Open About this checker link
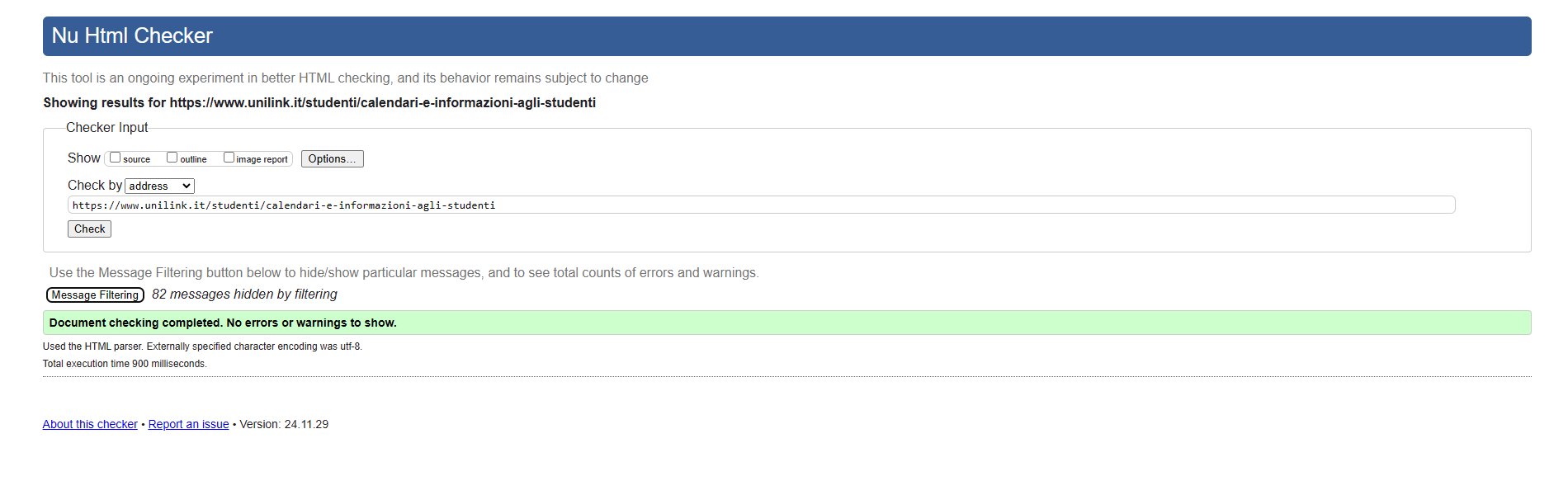Image resolution: width=1568 pixels, height=495 pixels. [90, 424]
